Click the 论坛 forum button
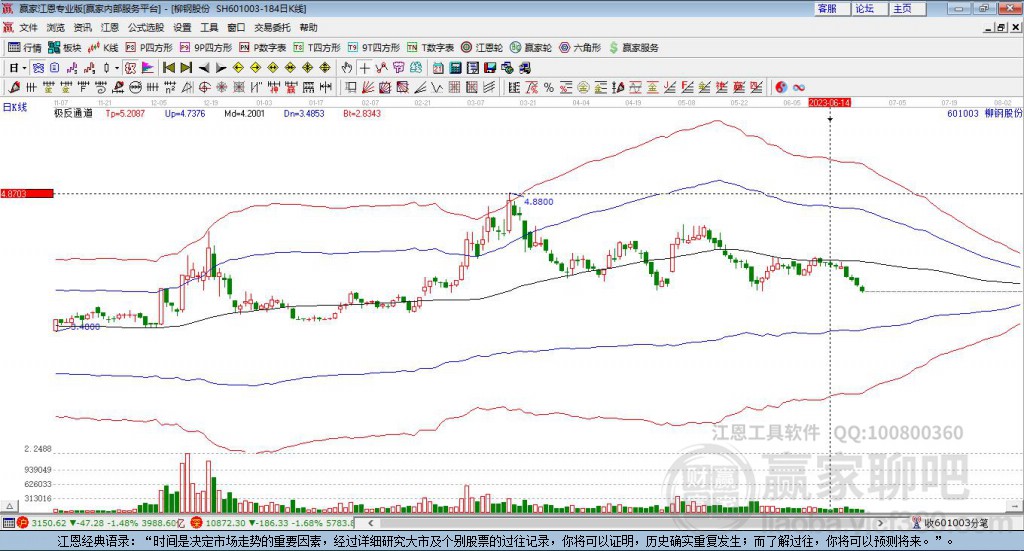Viewport: 1024px width, 551px height. point(870,8)
